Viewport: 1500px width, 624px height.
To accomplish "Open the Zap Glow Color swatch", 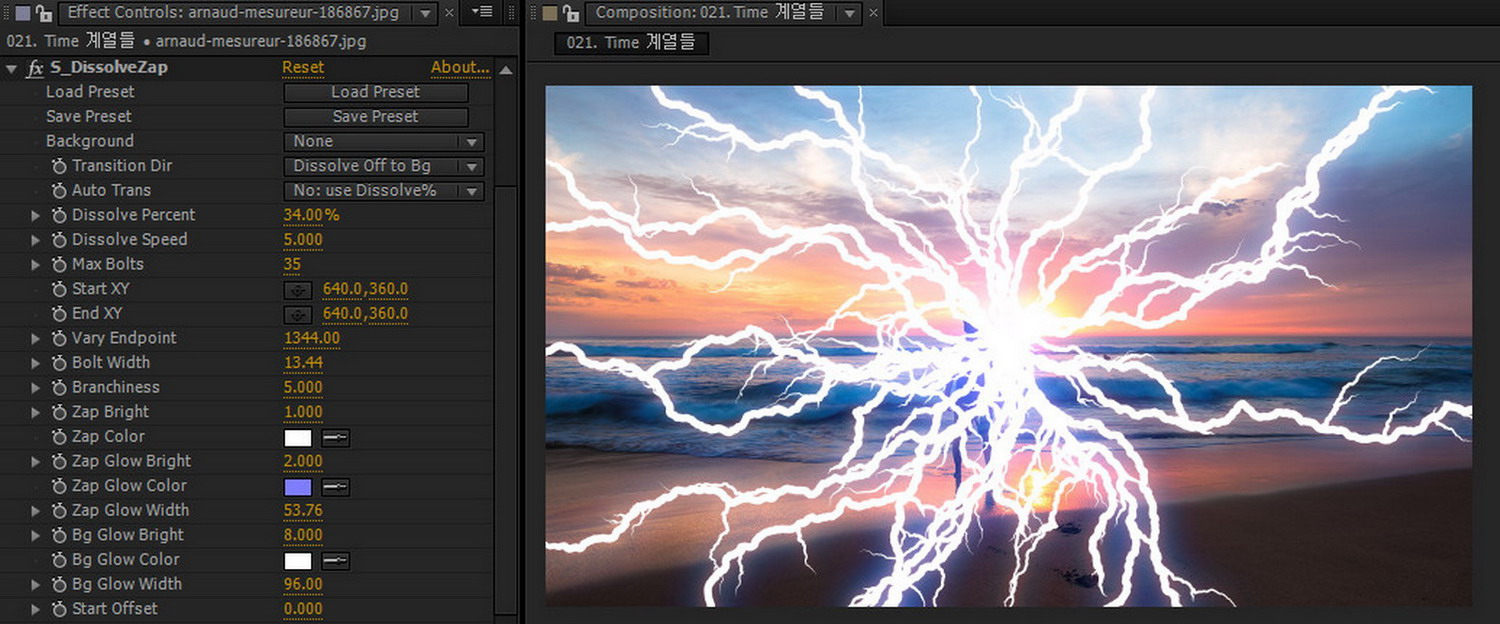I will [298, 487].
